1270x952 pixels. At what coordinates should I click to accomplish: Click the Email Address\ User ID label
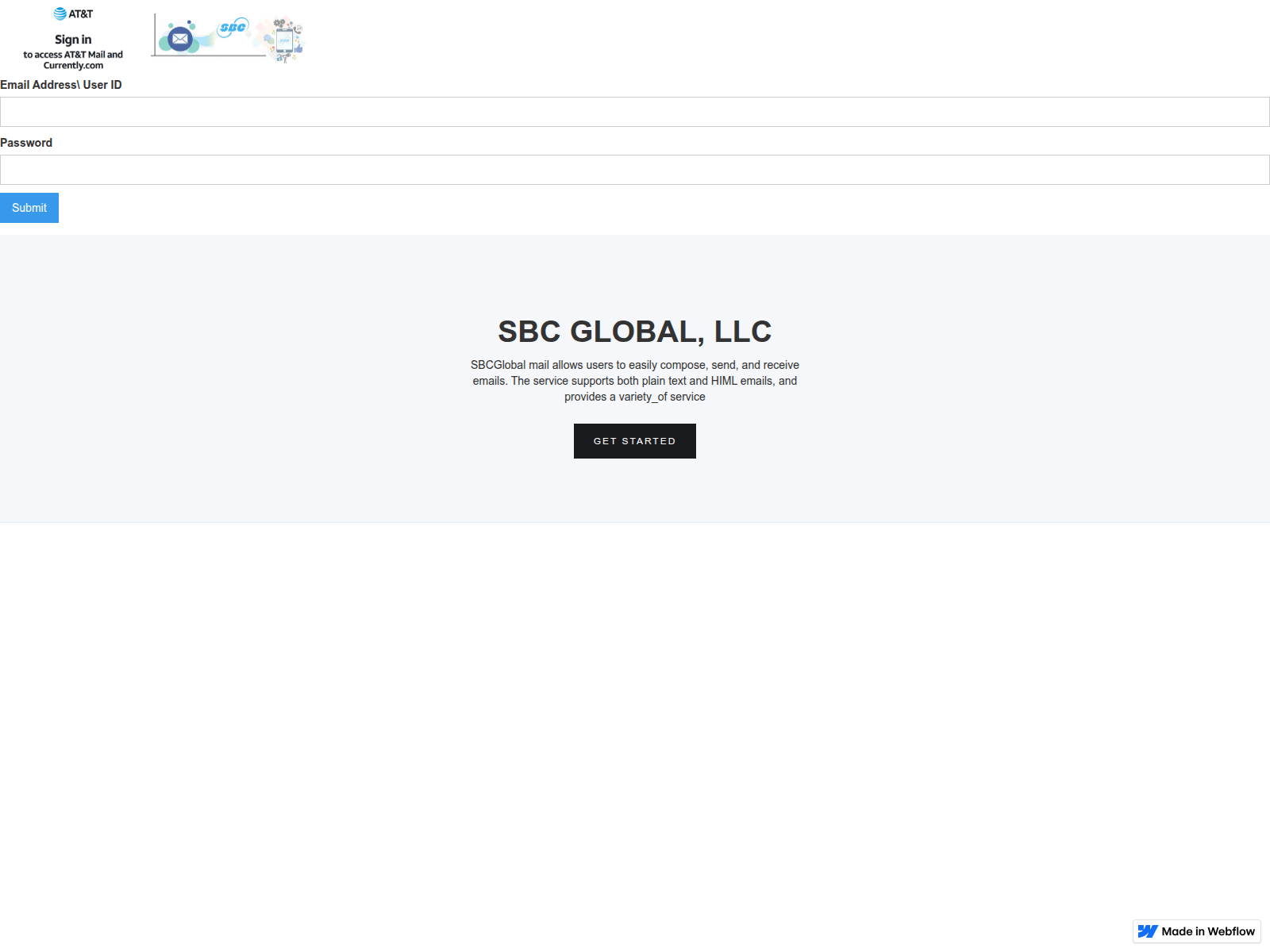tap(61, 85)
